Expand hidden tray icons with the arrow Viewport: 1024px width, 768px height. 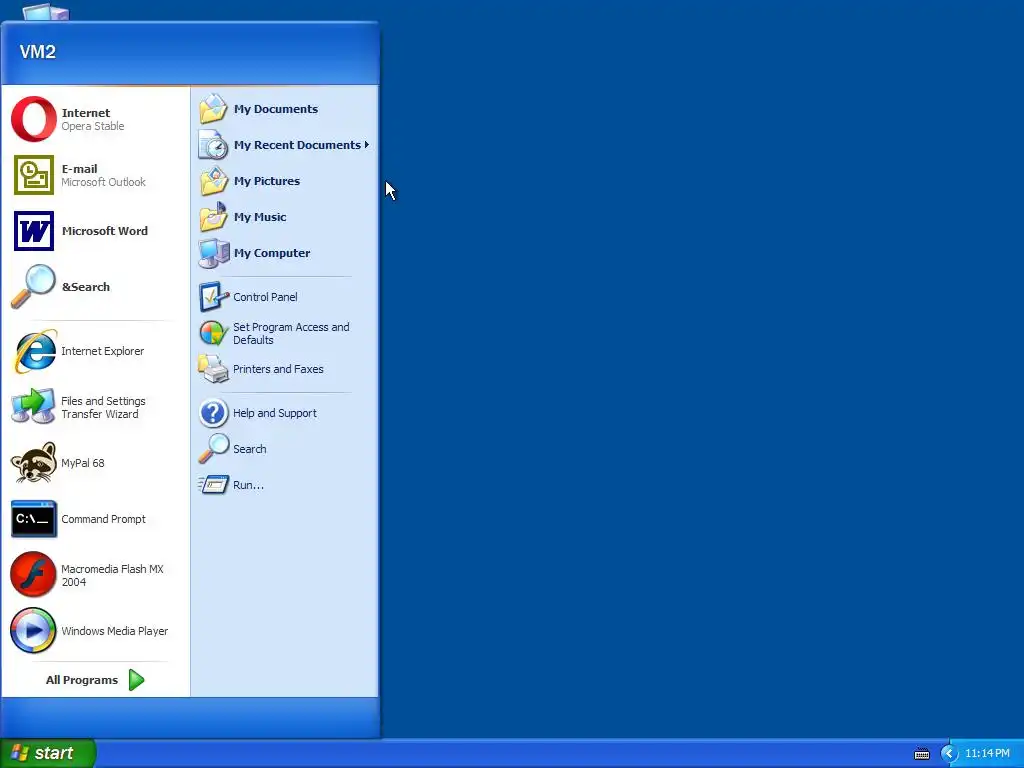coord(949,754)
